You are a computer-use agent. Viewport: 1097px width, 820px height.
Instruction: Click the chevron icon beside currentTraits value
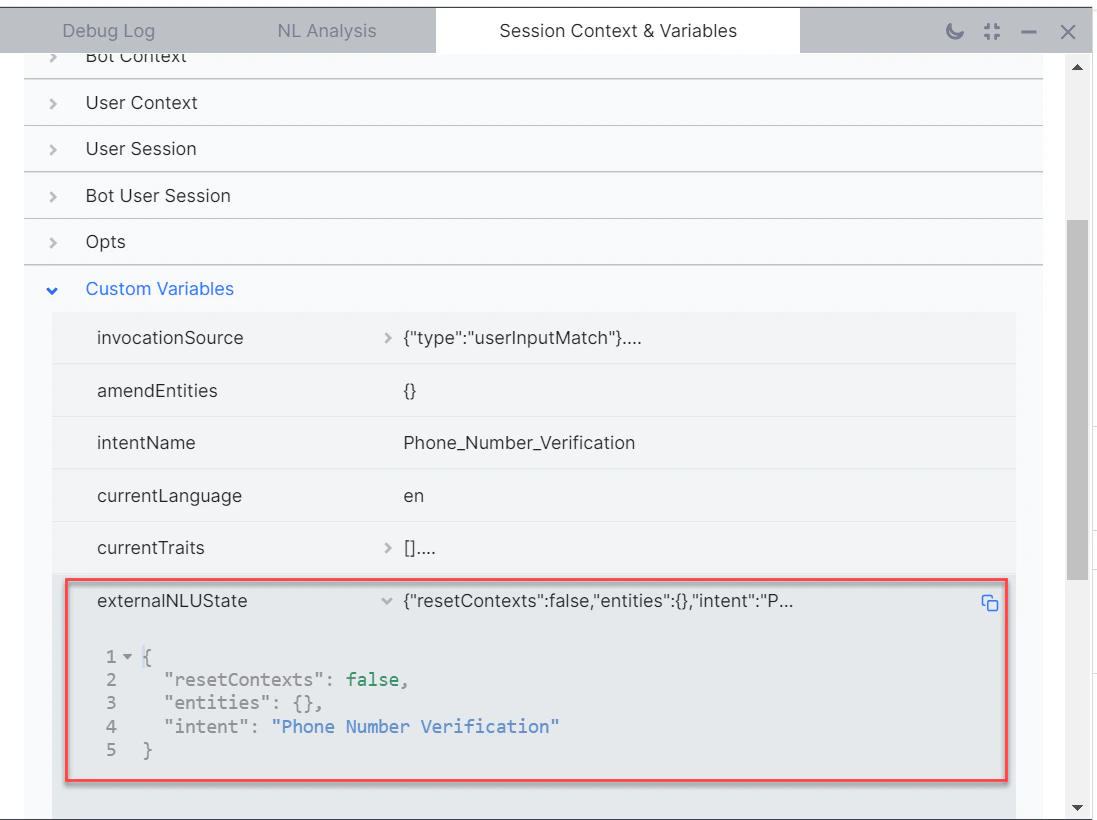click(388, 548)
